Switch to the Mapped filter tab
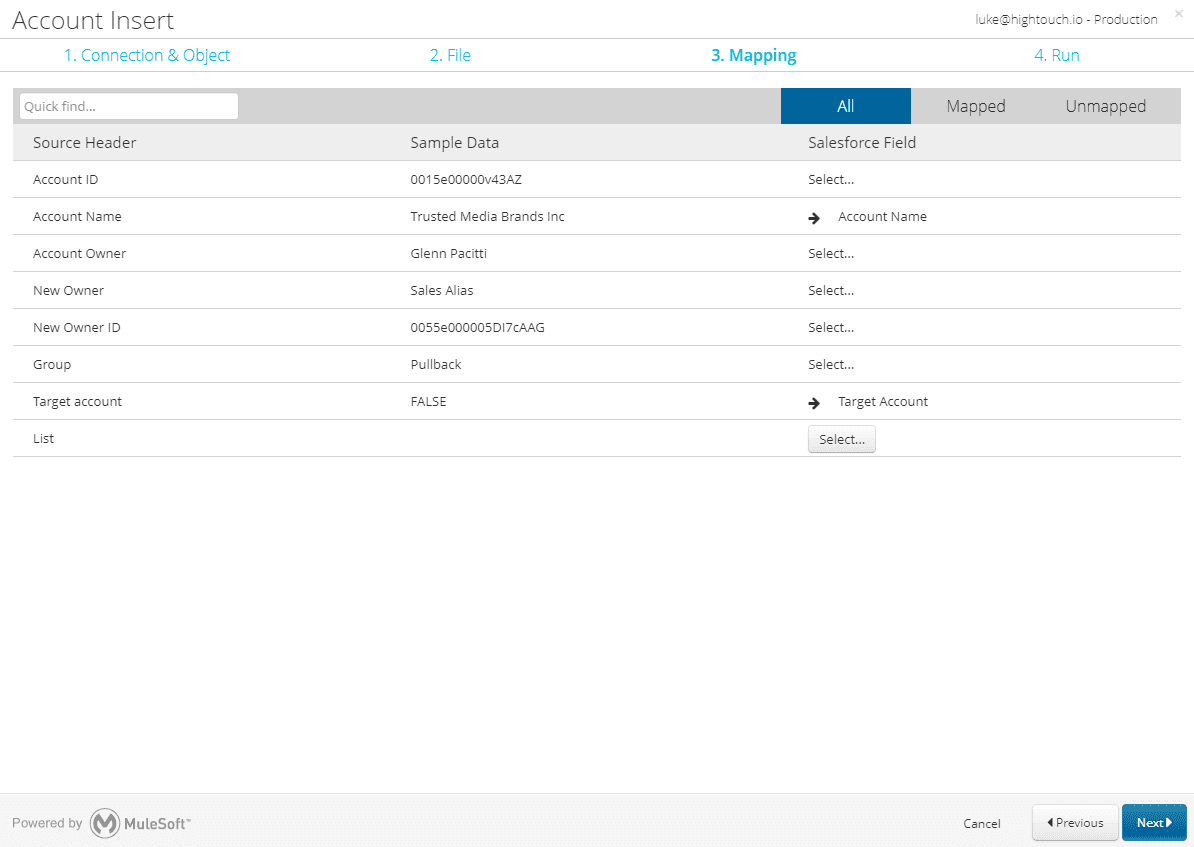 (x=975, y=105)
